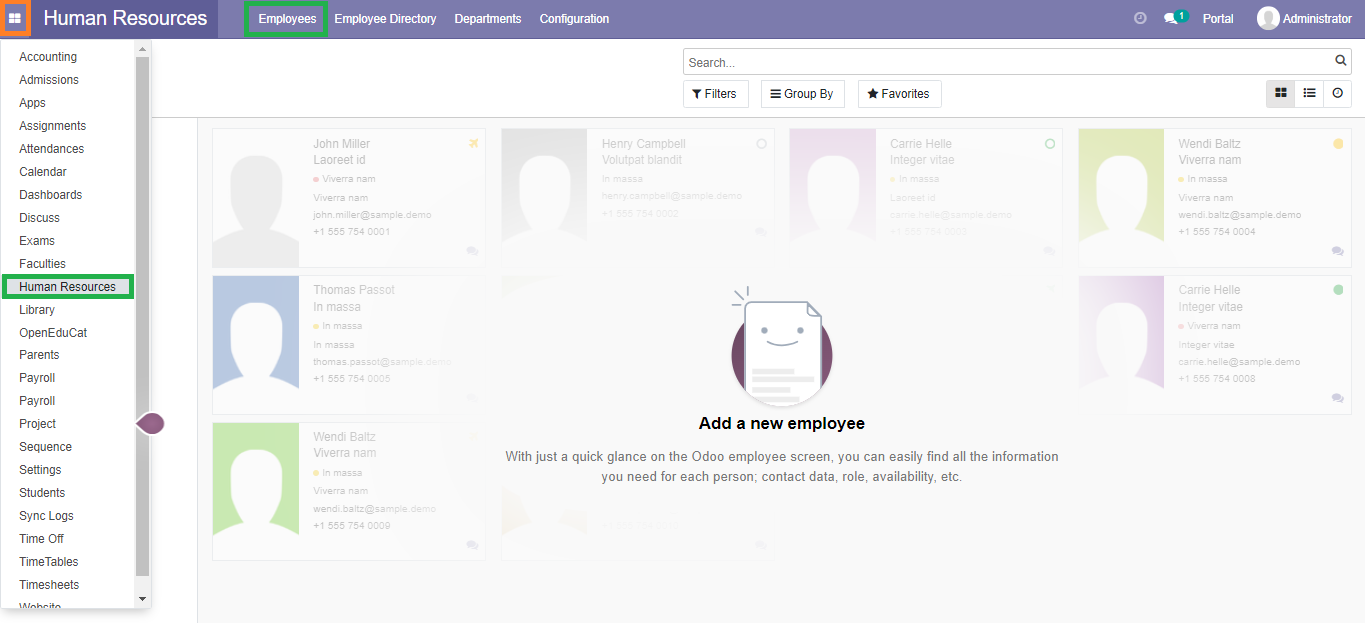The image size is (1365, 623).
Task: Click green presence dot on right Carrie Helle card
Action: pos(1338,290)
